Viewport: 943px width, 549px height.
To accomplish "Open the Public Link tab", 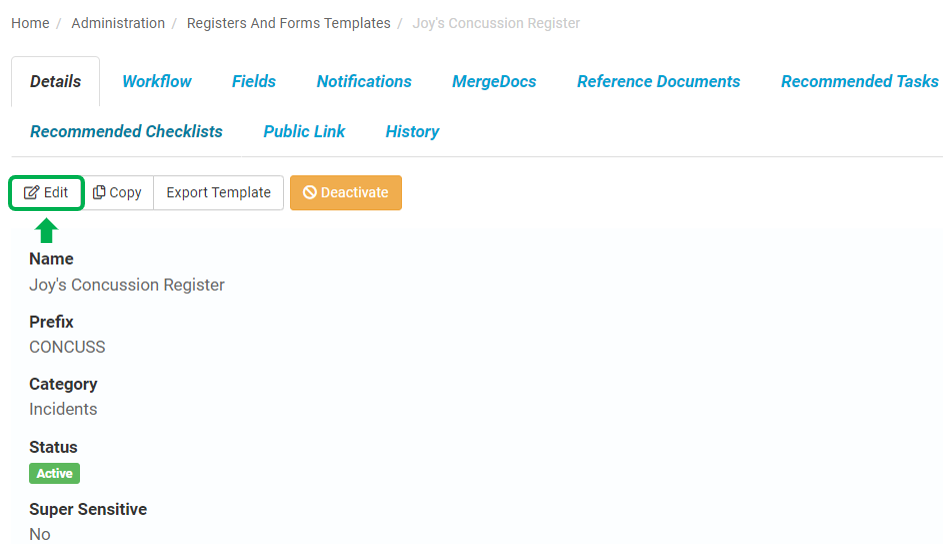I will [304, 131].
